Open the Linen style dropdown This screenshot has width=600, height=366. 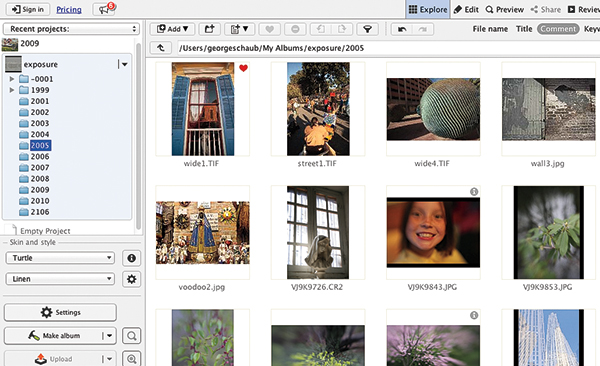pyautogui.click(x=60, y=279)
